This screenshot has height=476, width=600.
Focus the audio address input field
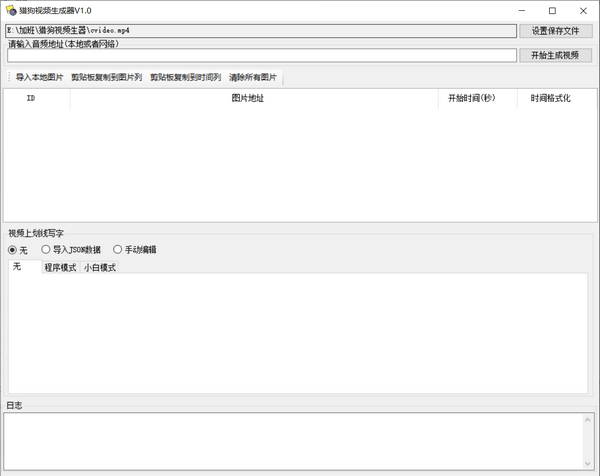[262, 55]
